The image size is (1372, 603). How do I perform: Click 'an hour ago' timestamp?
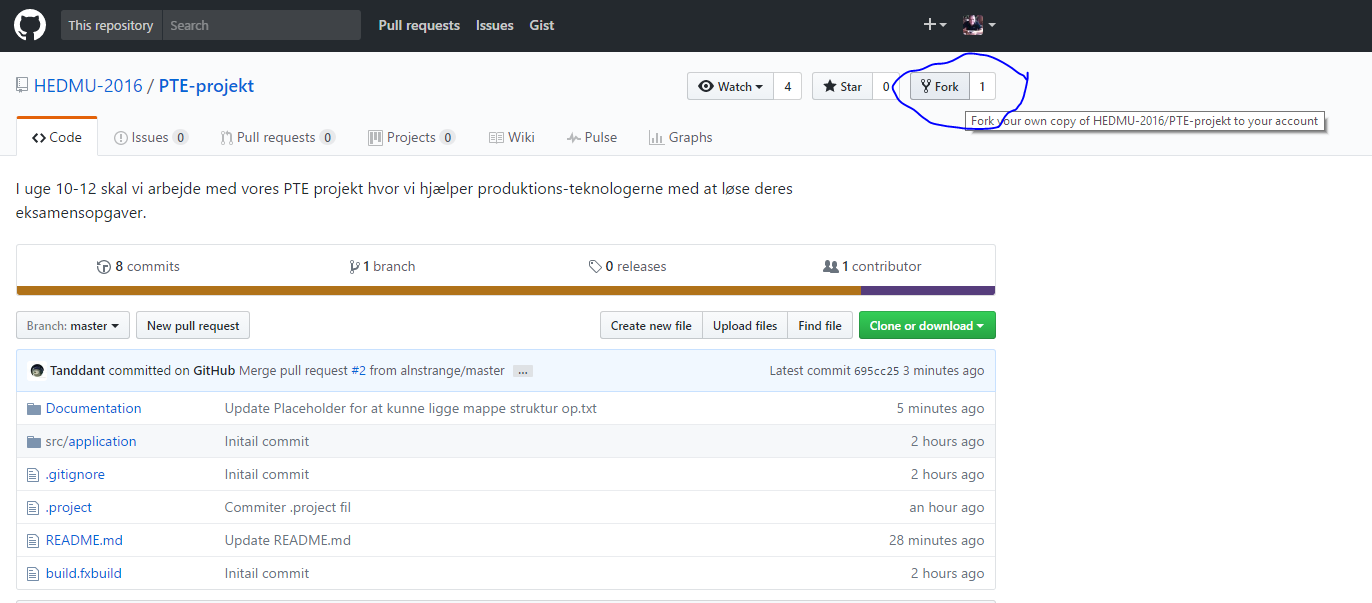[x=947, y=507]
